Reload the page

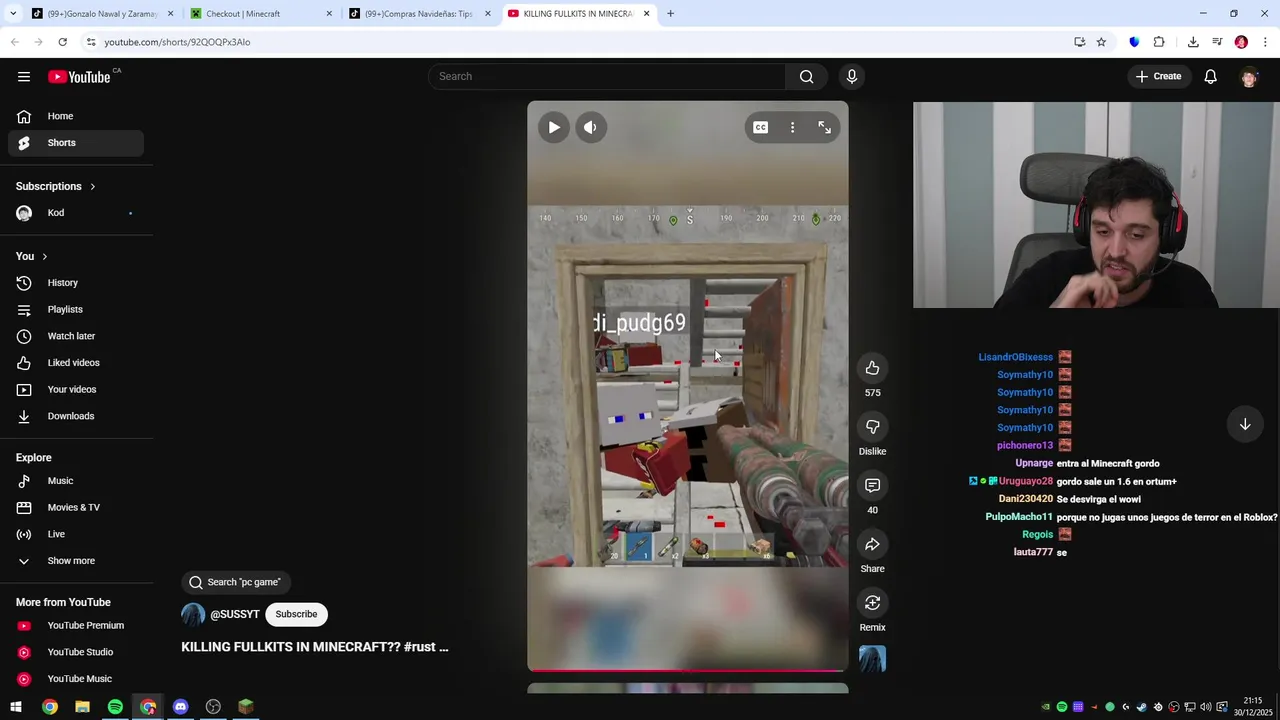(62, 42)
